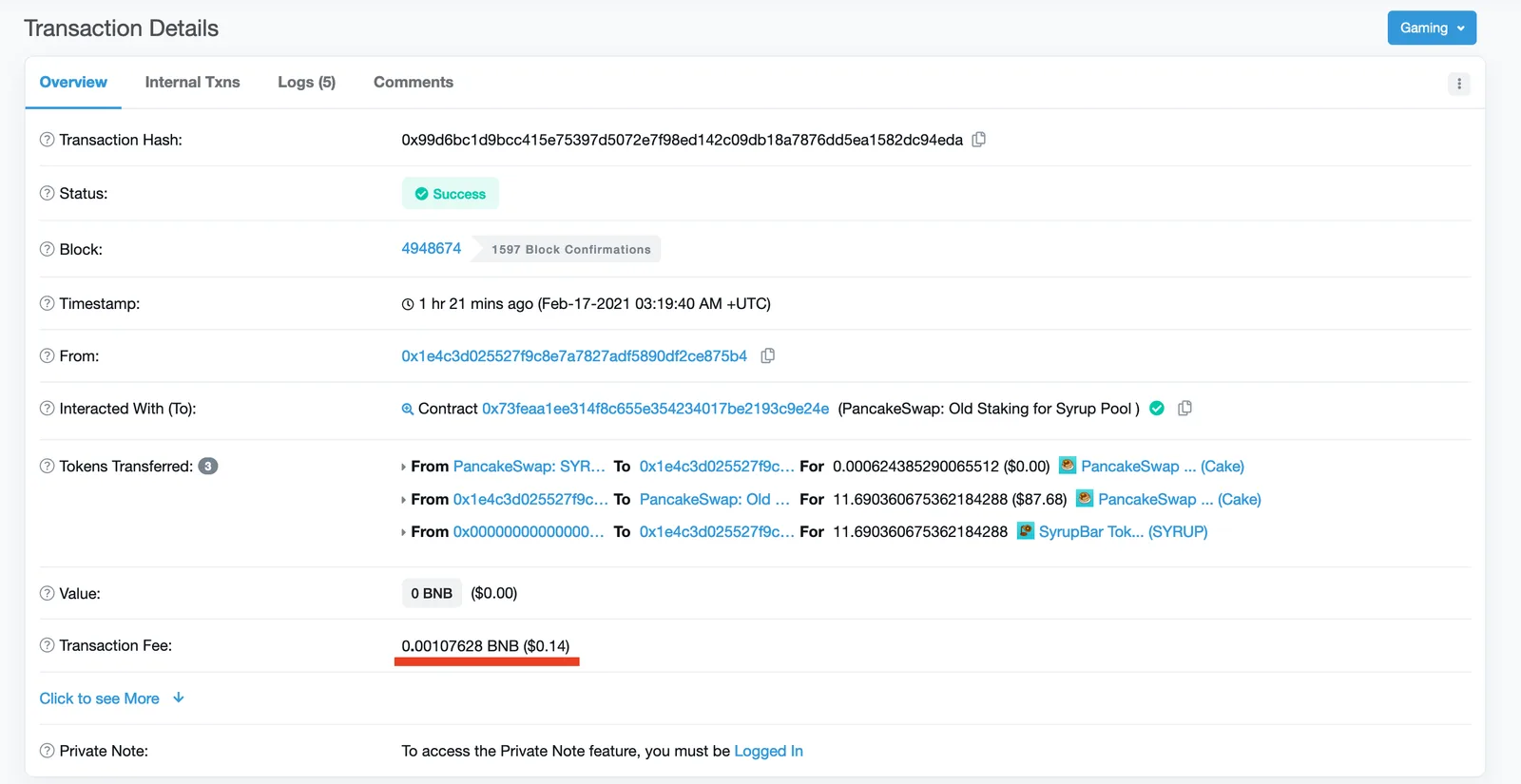Open PancakeSwap ... (Cake) link in first transfer

(1162, 466)
